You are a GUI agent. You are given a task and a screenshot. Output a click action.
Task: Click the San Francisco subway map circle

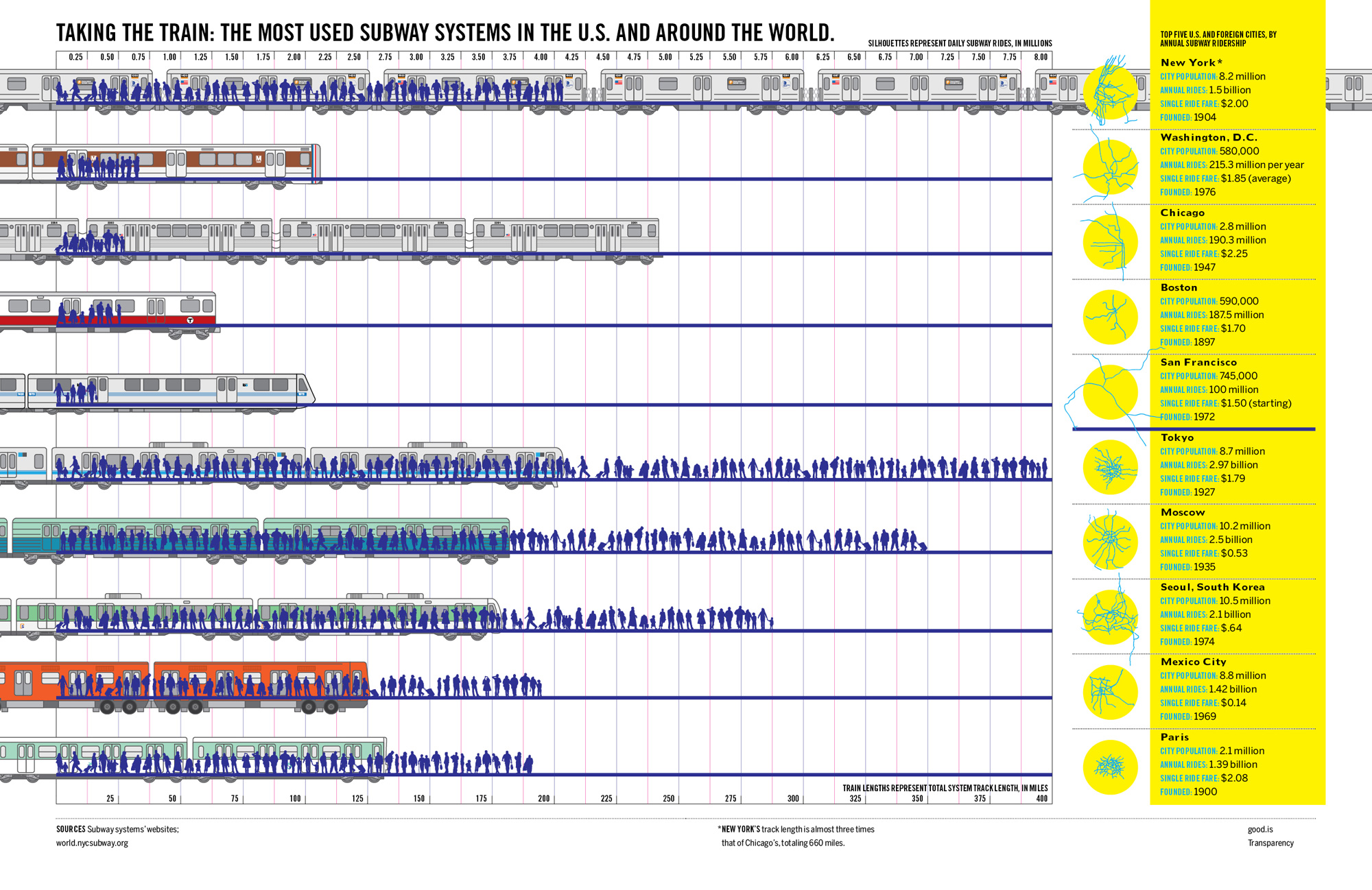click(1110, 392)
